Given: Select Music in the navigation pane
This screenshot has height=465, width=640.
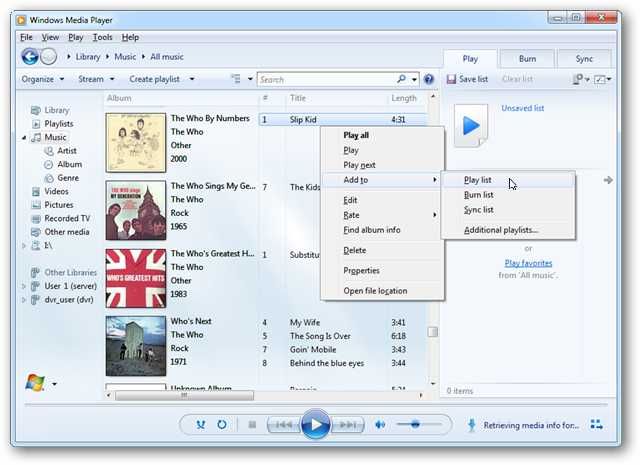Looking at the screenshot, I should pos(55,137).
